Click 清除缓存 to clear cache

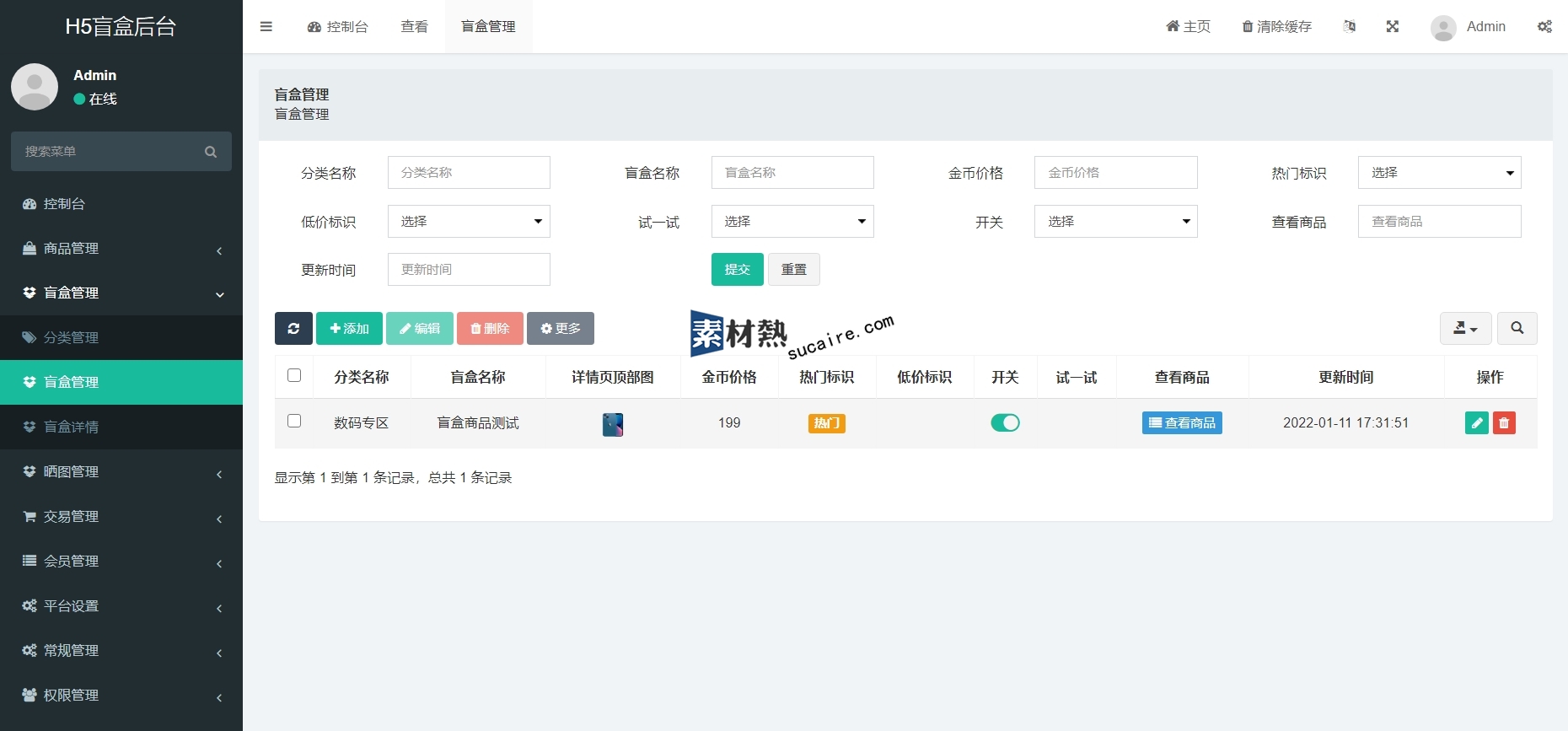click(1276, 26)
